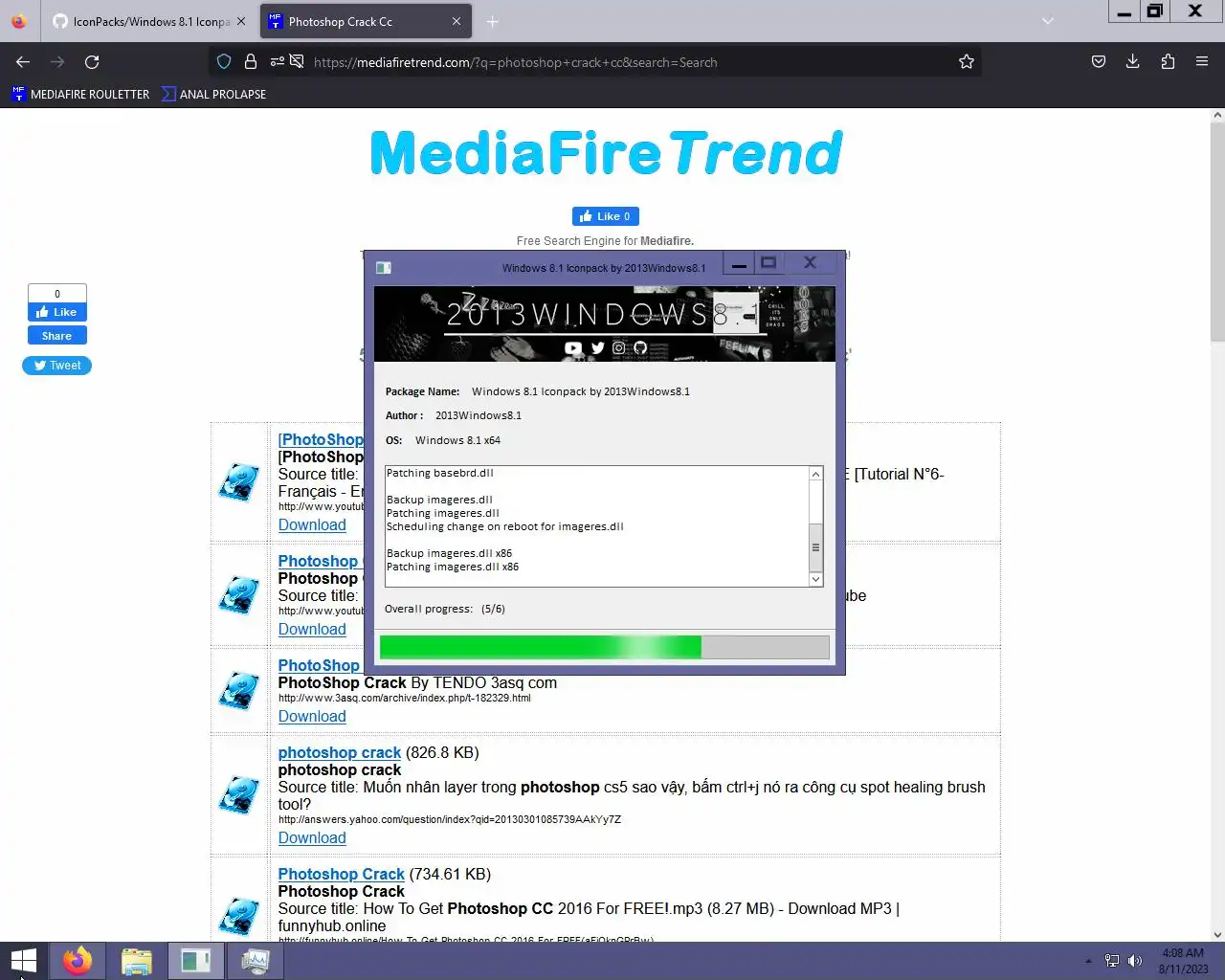Click file icon beside Photoshop Crack 734.61 KB
Screen dimensions: 1225x980
pos(239,917)
